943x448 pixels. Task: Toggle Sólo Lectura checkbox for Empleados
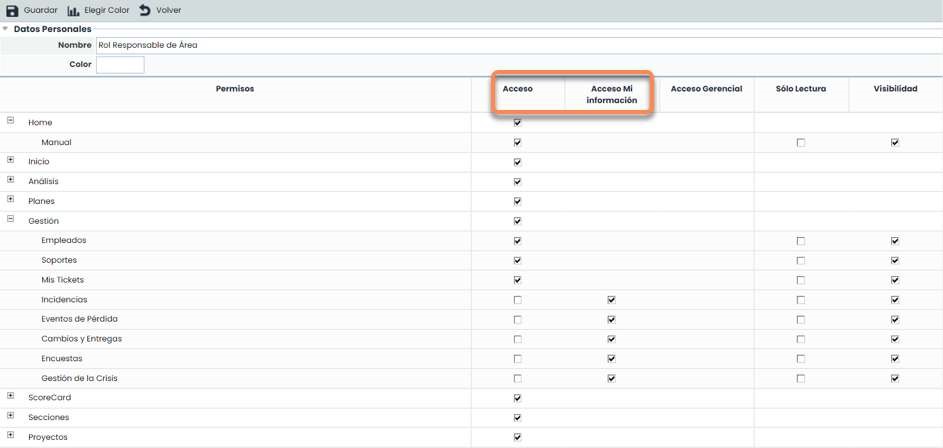[800, 241]
